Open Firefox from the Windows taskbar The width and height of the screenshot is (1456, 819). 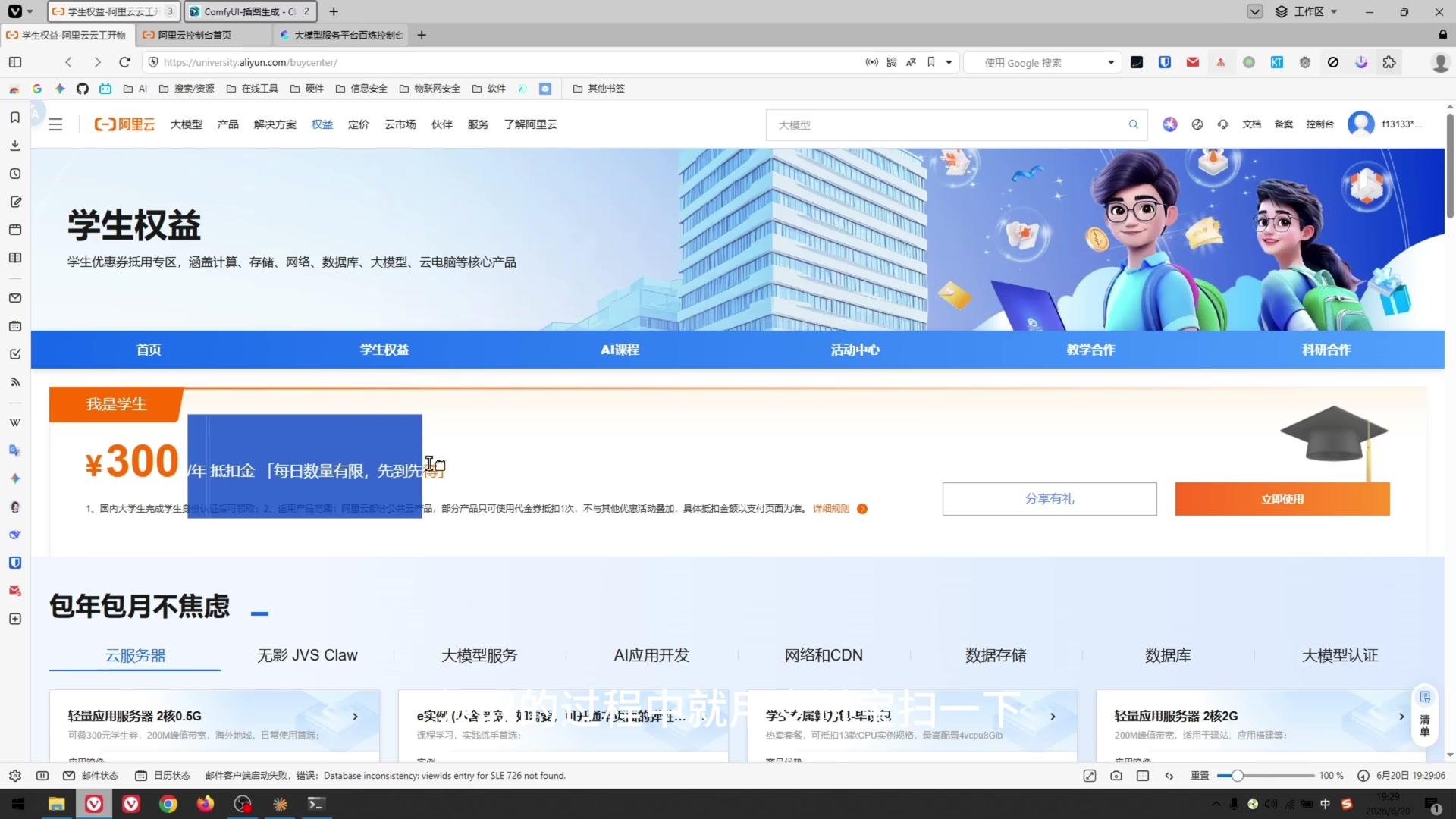[x=206, y=804]
